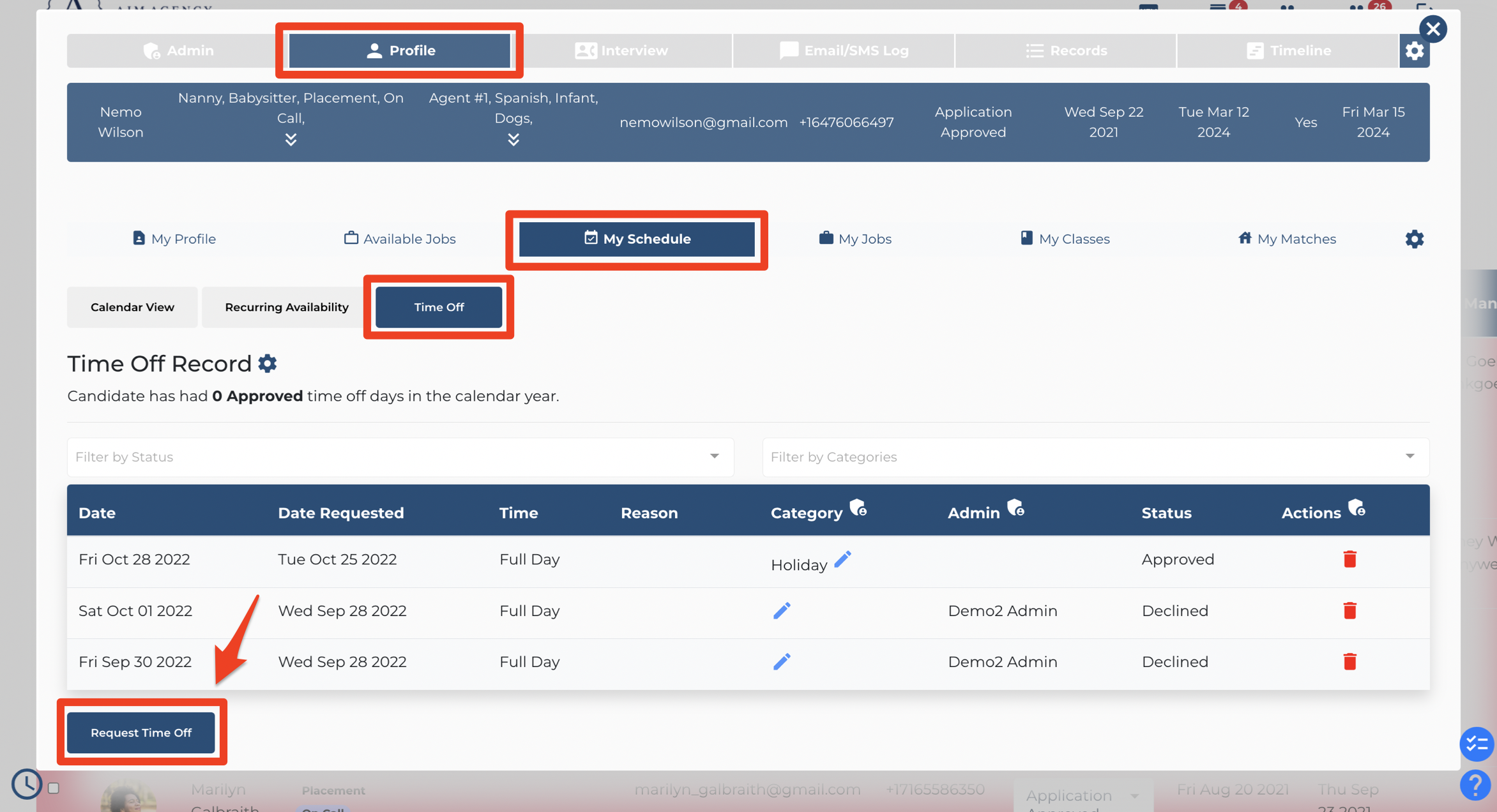
Task: Tick the checkbox beside Marilyn Galbraith row
Action: click(54, 788)
